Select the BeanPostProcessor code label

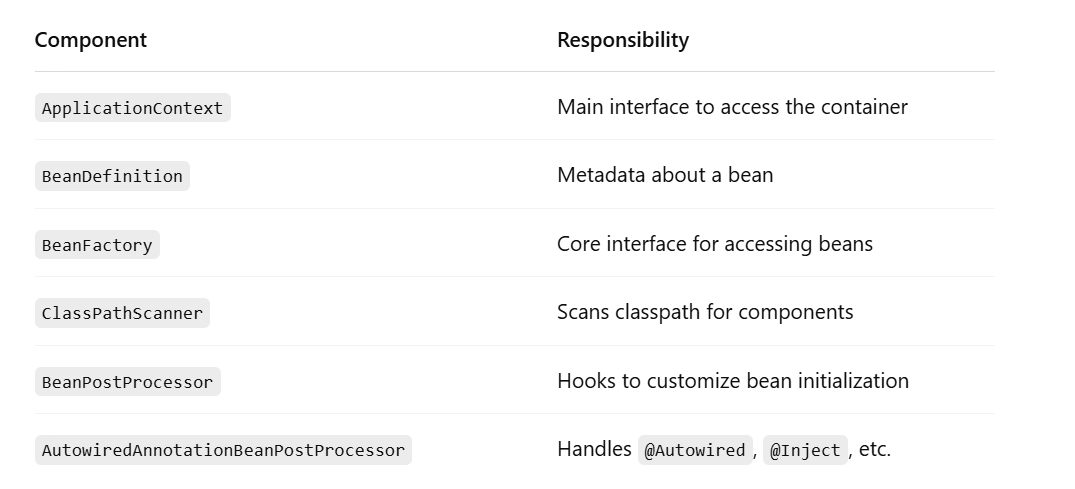point(128,382)
